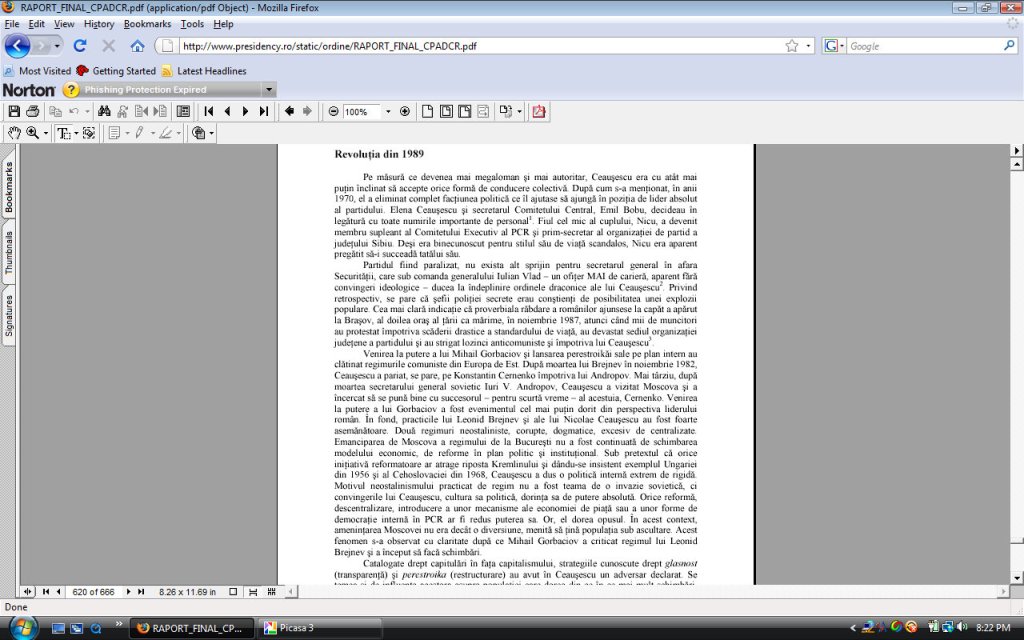Print the PDF document
This screenshot has height=640, width=1024.
coord(33,111)
